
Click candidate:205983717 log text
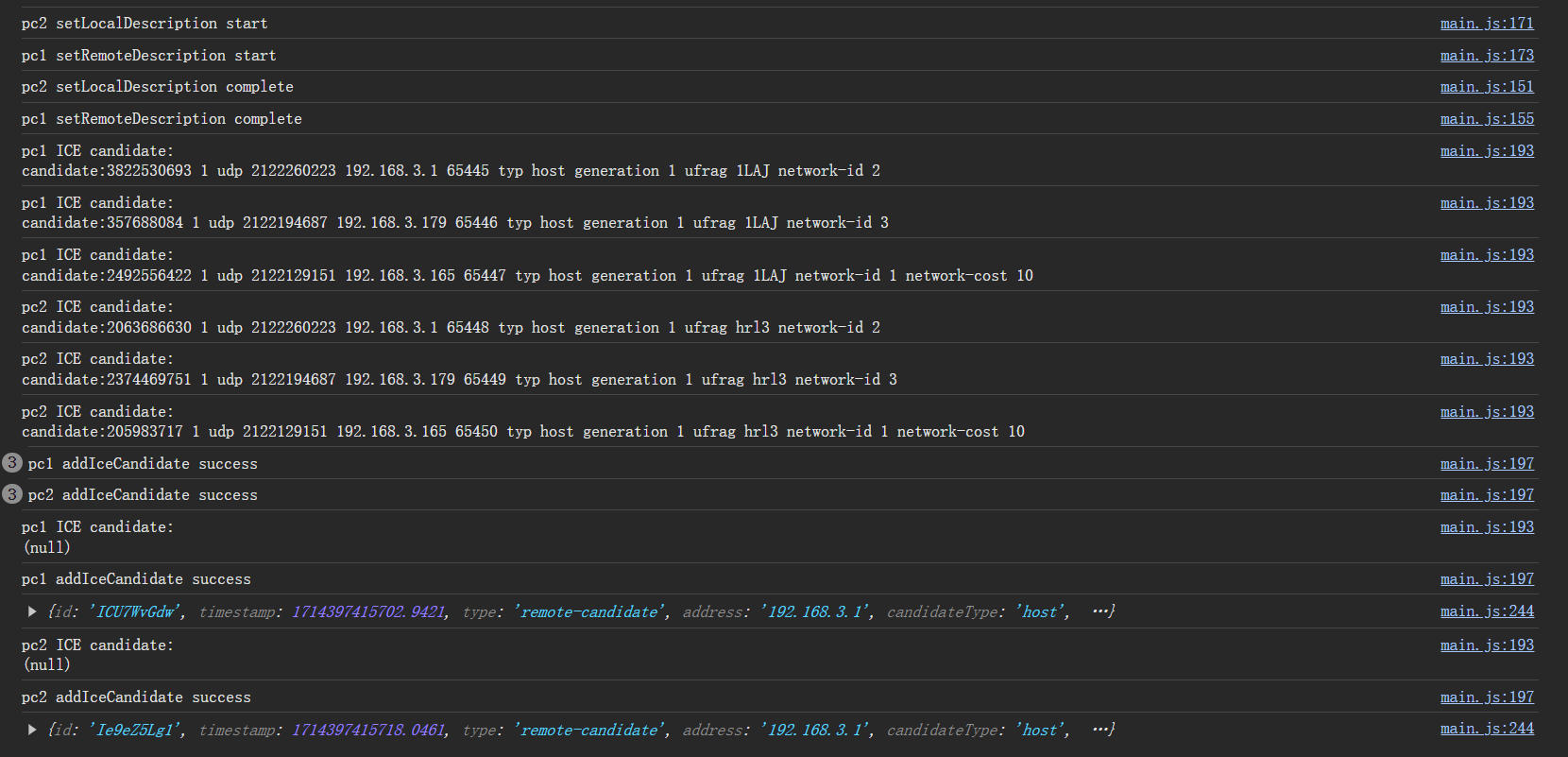tap(523, 431)
